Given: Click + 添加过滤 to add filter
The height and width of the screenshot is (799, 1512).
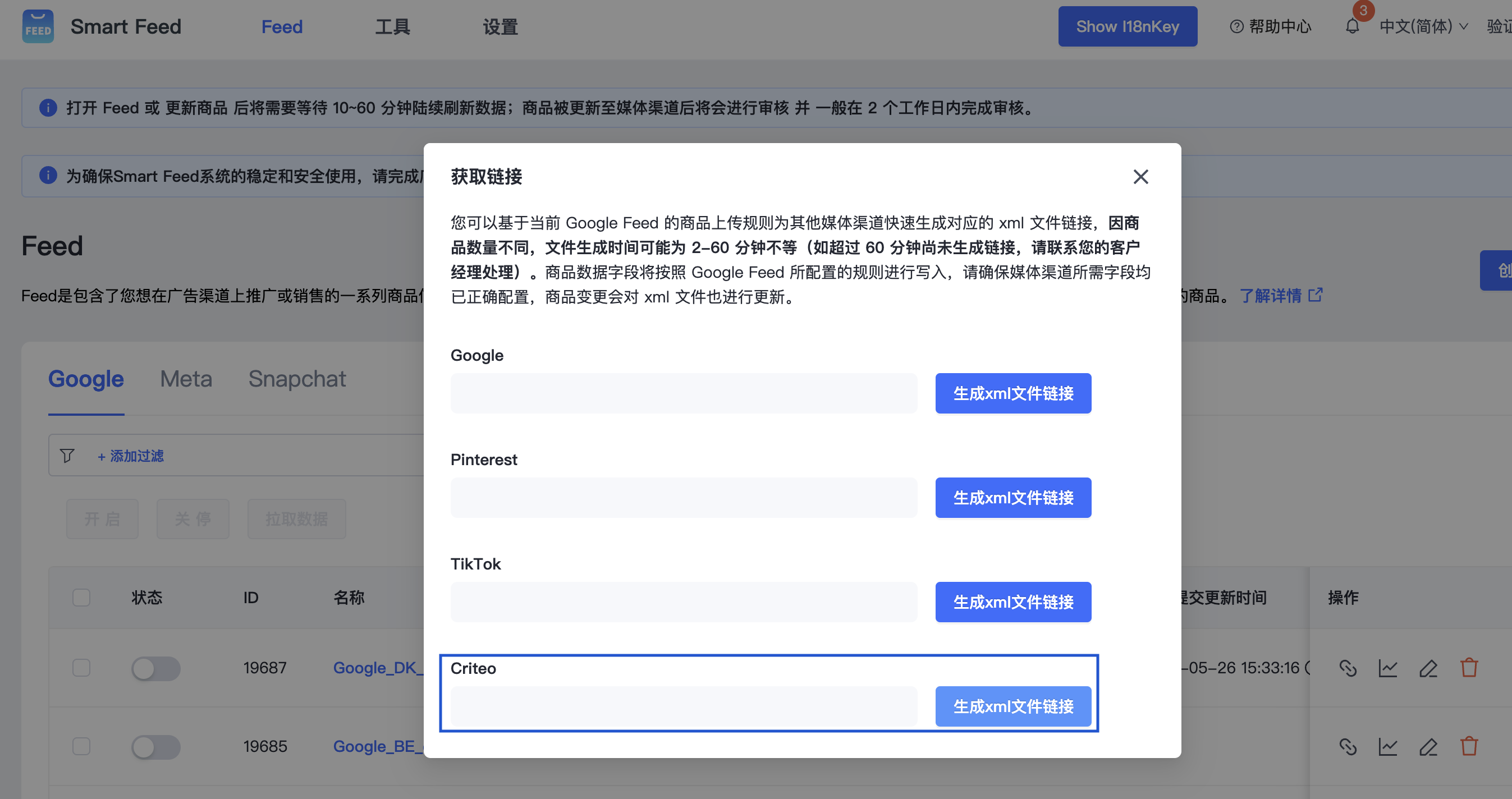Looking at the screenshot, I should pyautogui.click(x=130, y=456).
